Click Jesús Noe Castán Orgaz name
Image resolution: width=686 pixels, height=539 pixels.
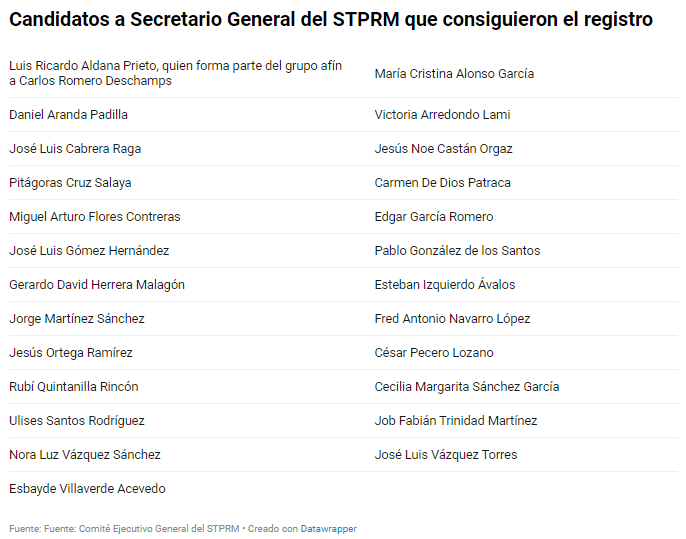[443, 149]
